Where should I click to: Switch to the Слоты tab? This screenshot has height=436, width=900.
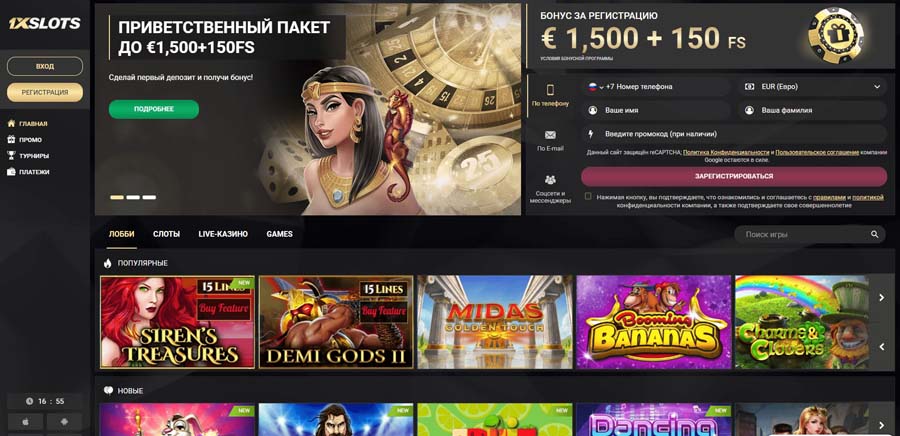[166, 234]
